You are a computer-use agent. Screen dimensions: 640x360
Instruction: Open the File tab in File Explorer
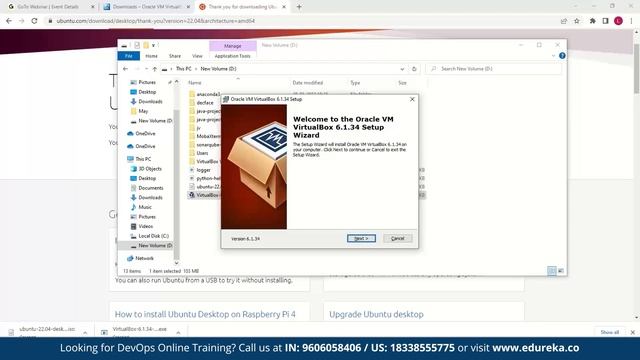point(129,56)
